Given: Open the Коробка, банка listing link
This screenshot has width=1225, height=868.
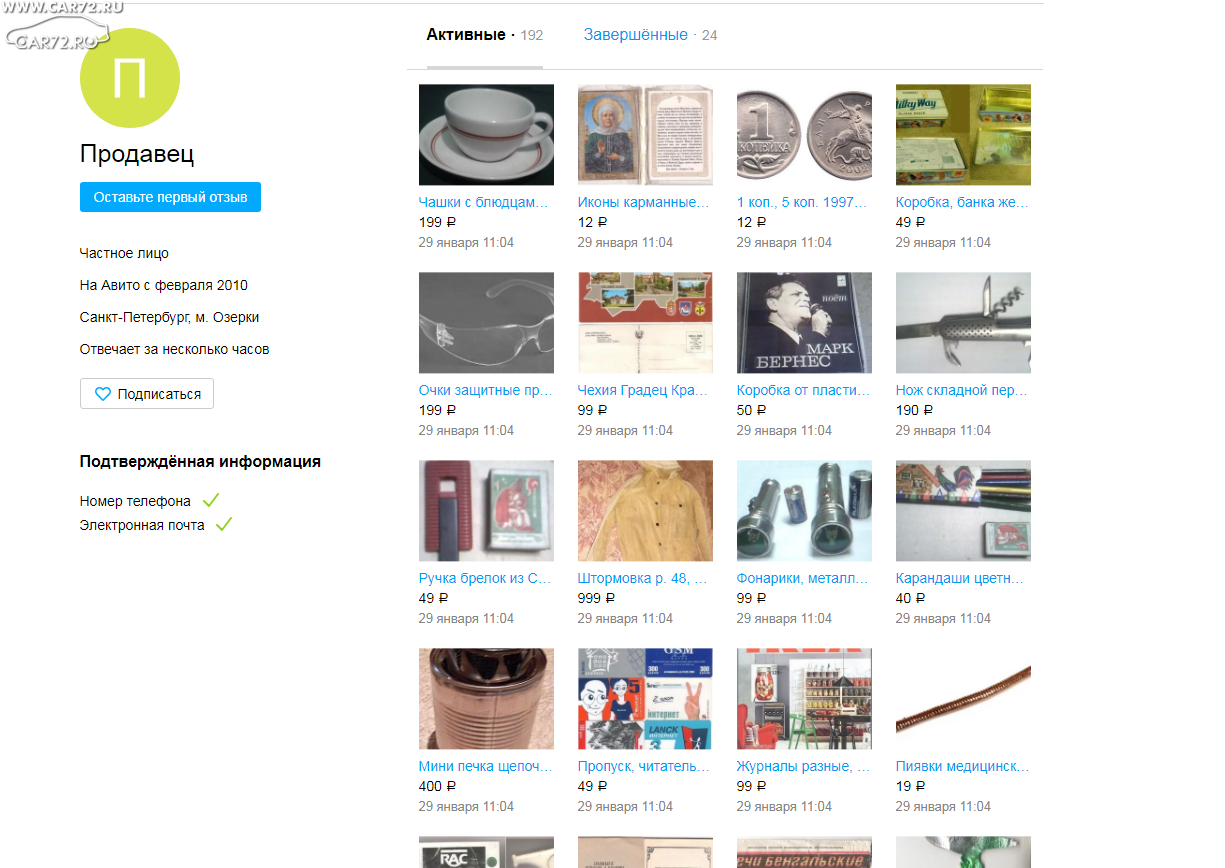Looking at the screenshot, I should (962, 202).
